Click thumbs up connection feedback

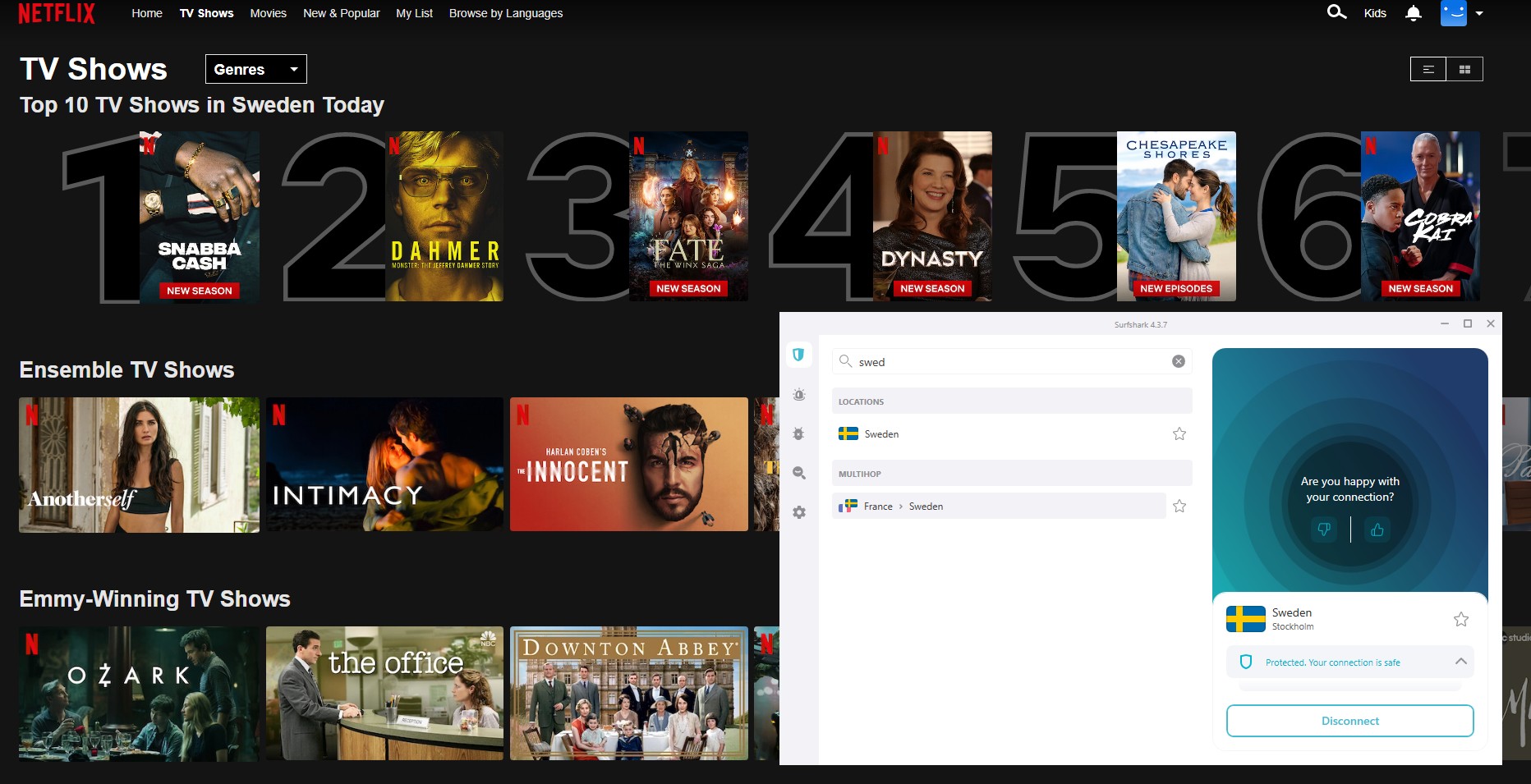(1377, 530)
